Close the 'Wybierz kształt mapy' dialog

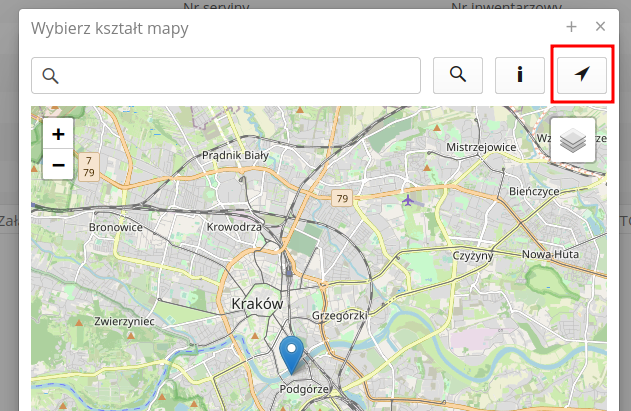pos(600,27)
